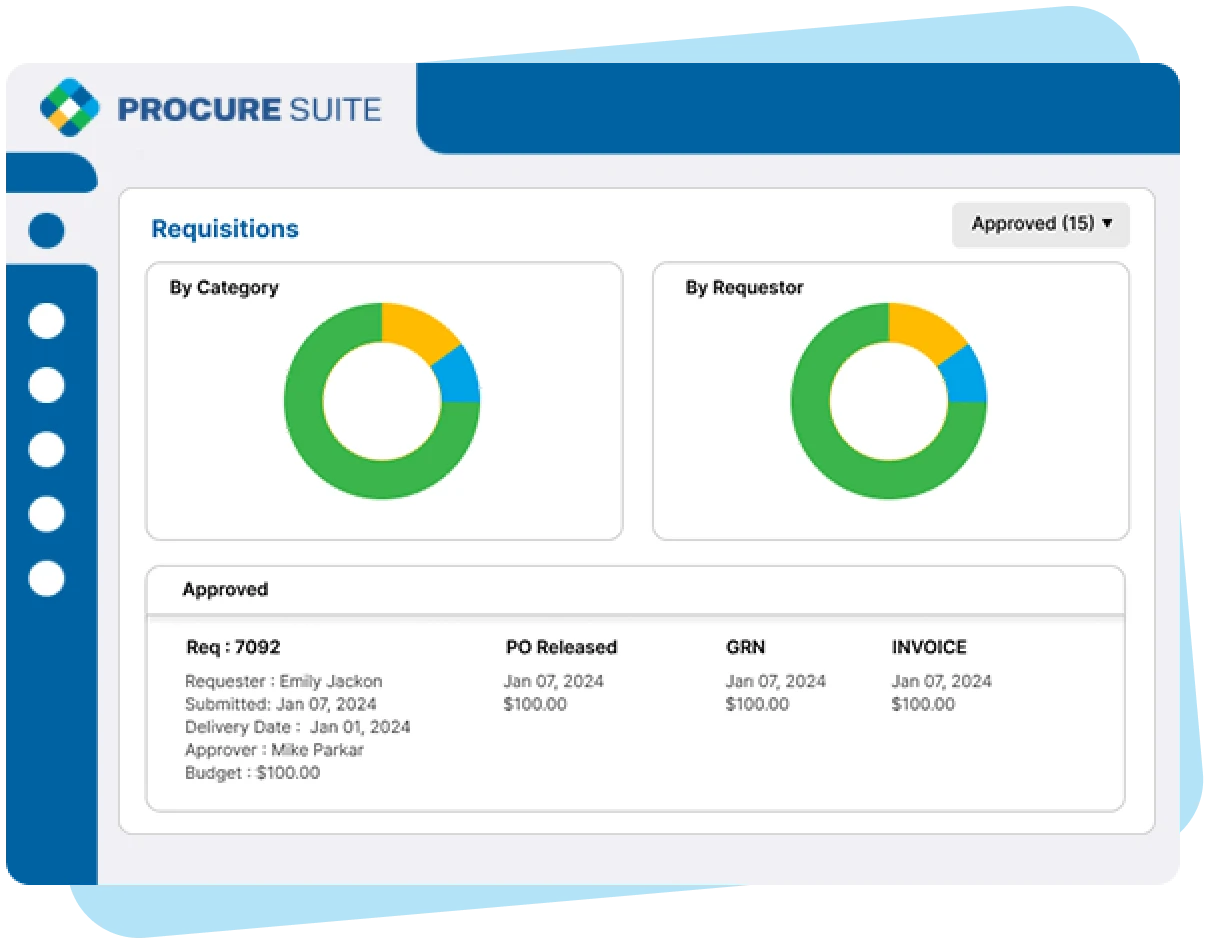This screenshot has height=944, width=1210.
Task: Expand the Approved (15) status dropdown
Action: pos(1040,224)
